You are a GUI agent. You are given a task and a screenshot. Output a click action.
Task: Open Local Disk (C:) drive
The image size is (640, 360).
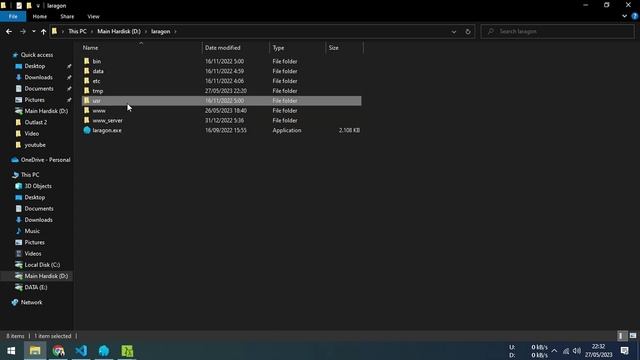[x=42, y=264]
